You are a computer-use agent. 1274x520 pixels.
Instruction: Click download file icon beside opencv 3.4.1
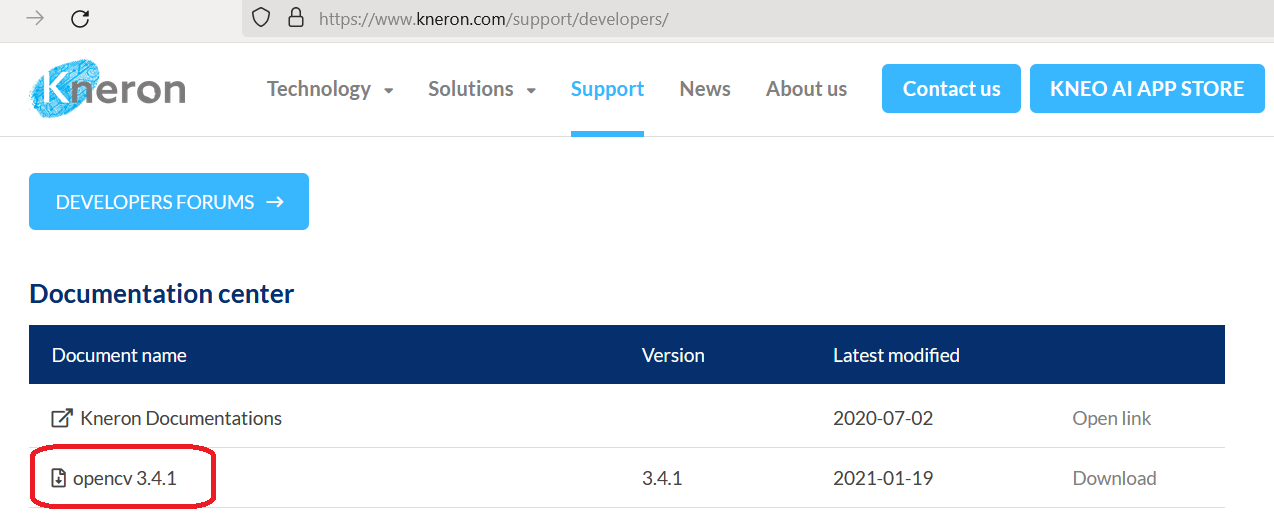(59, 478)
